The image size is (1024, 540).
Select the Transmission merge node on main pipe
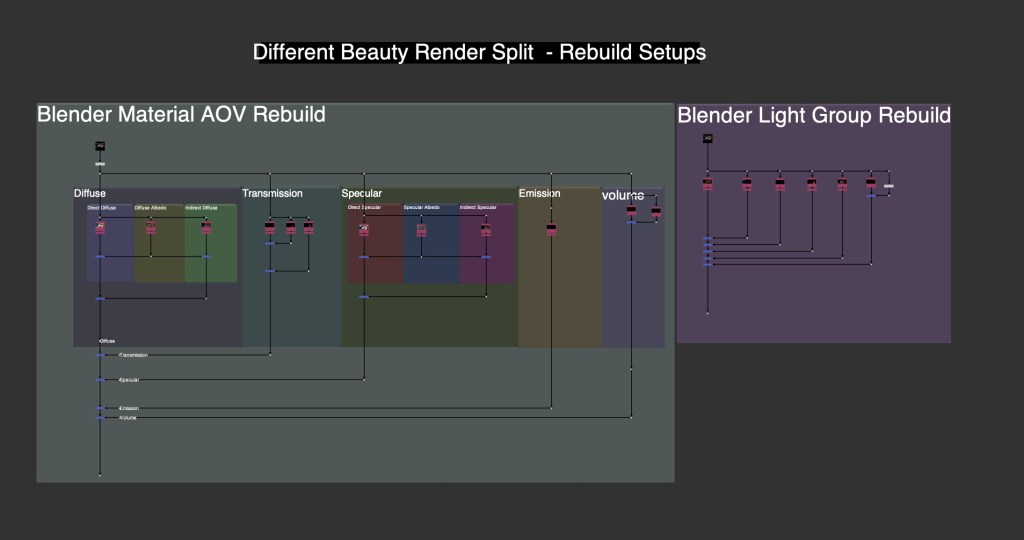[100, 355]
